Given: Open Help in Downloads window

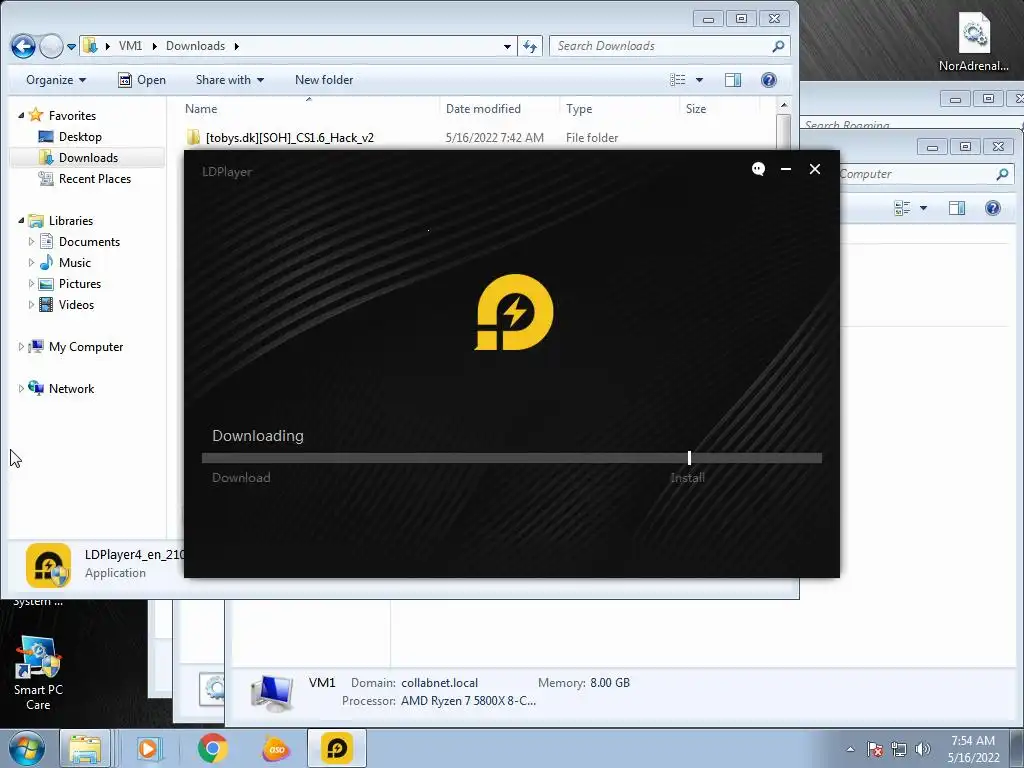Looking at the screenshot, I should (769, 80).
